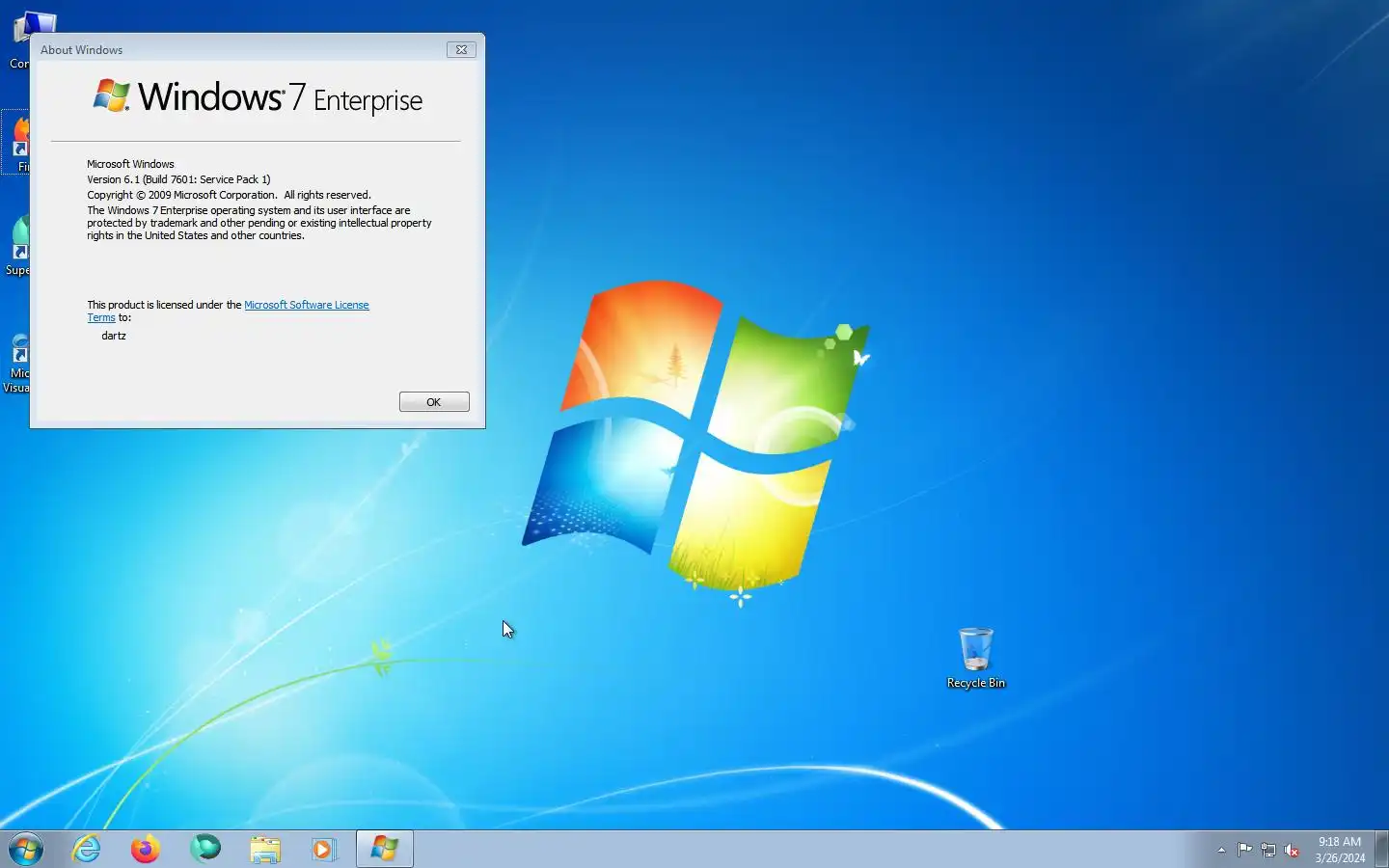
Task: Open the clock showing 9:18 AM
Action: (1340, 850)
